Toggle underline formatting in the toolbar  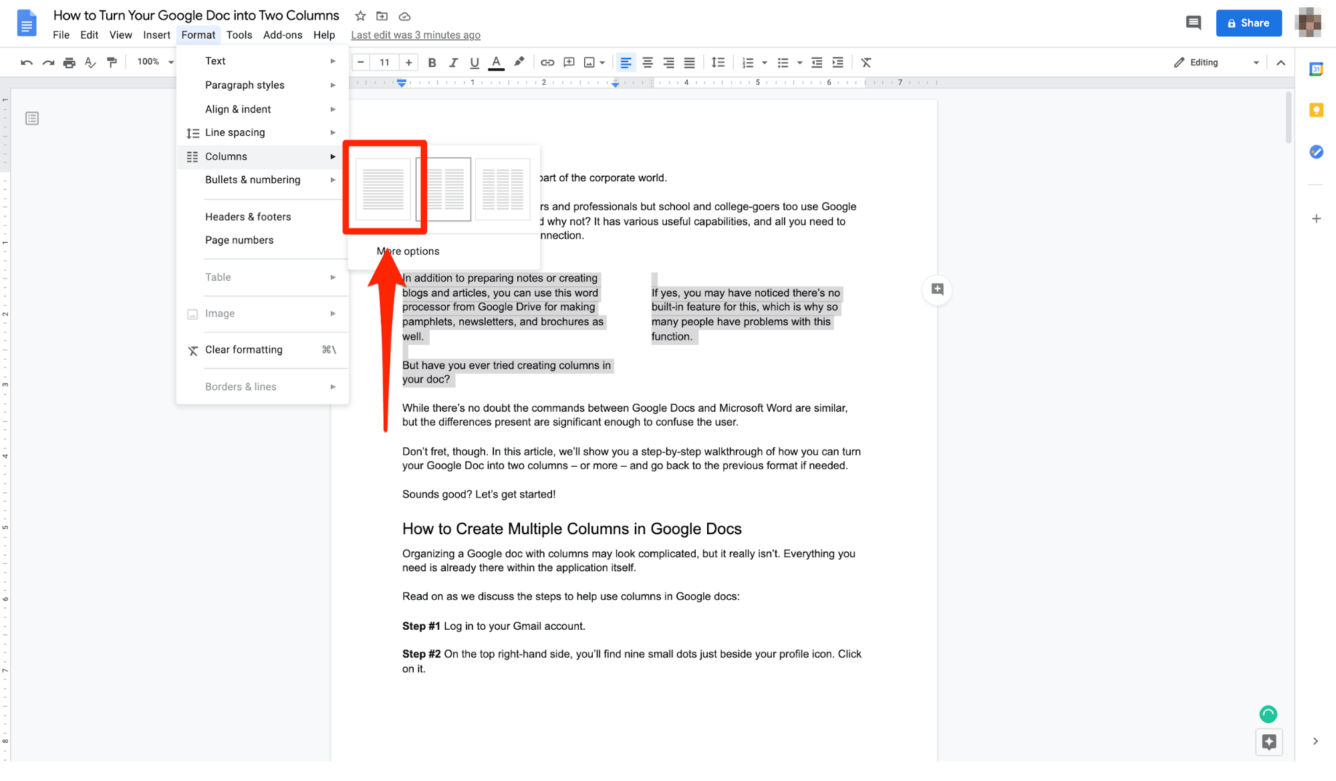click(474, 62)
